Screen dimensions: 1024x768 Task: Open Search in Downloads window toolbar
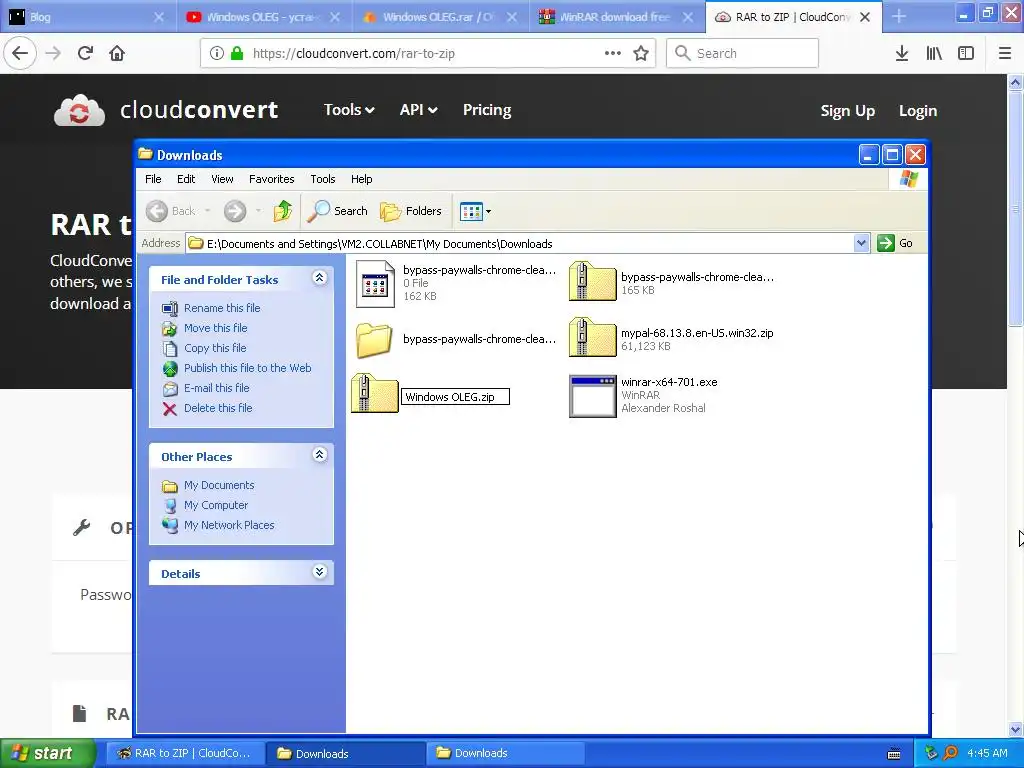(338, 211)
